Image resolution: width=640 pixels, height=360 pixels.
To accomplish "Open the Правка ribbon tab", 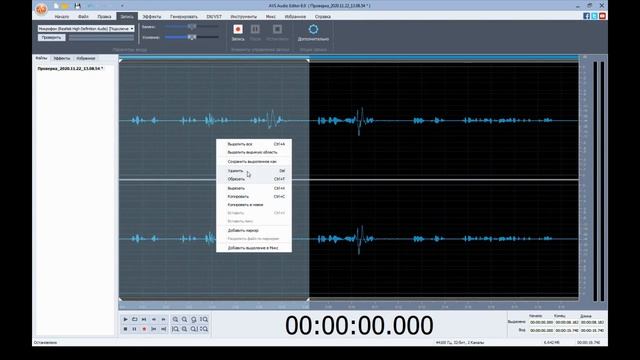I will [104, 17].
